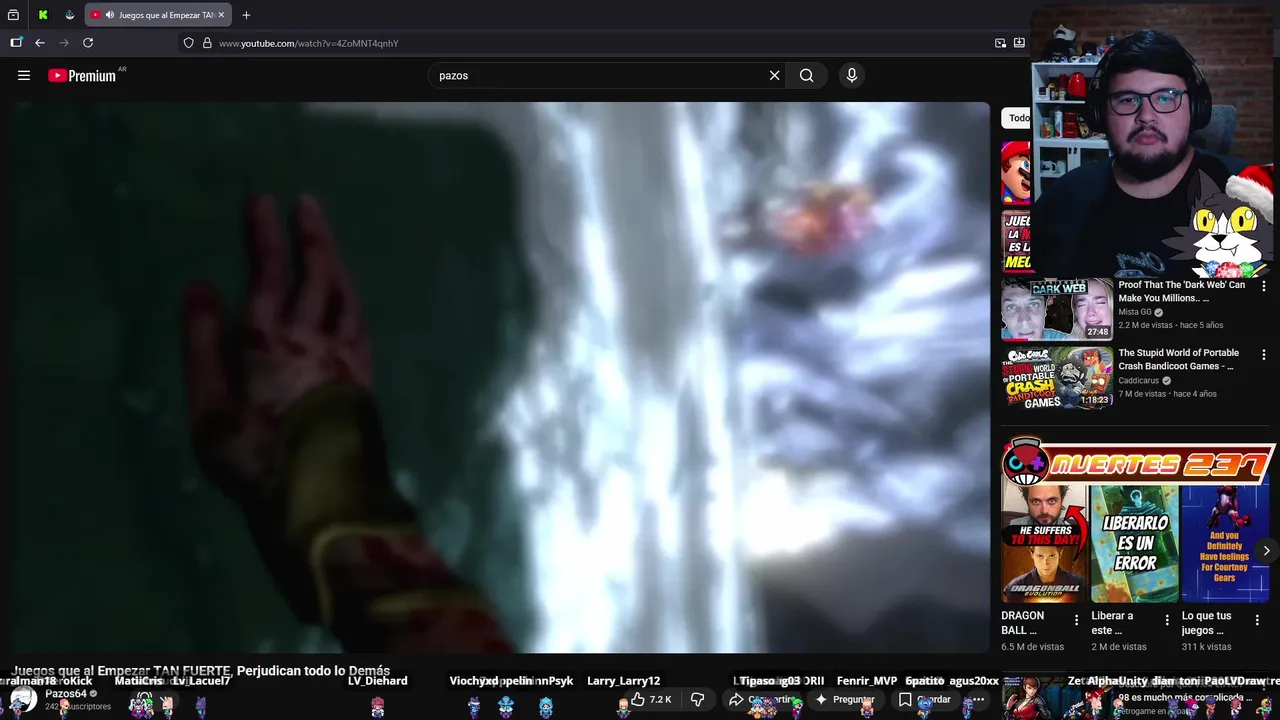Open the Caddicarus channel name
Viewport: 1280px width, 720px height.
point(1139,380)
